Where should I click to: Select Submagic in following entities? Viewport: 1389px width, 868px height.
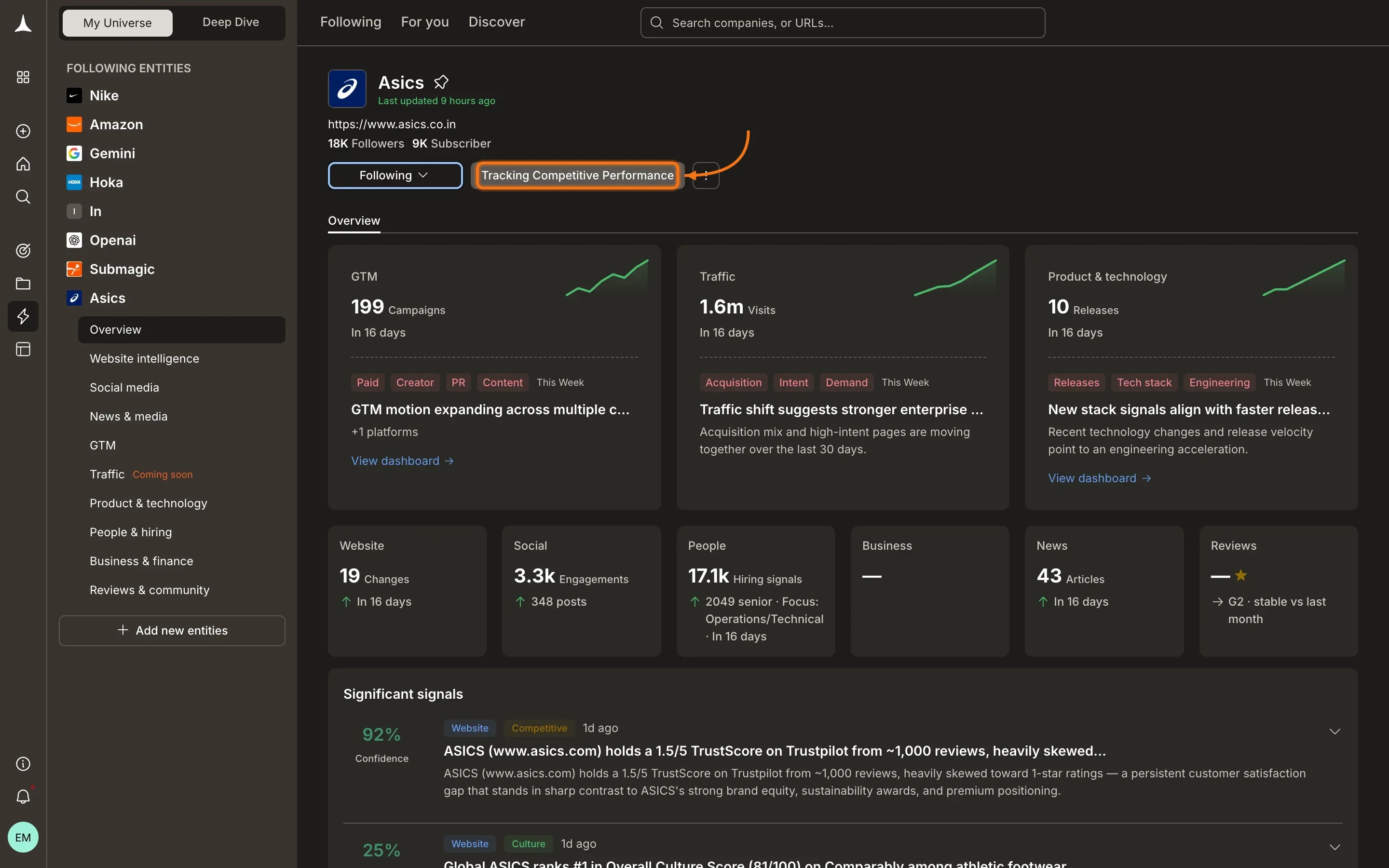tap(122, 269)
